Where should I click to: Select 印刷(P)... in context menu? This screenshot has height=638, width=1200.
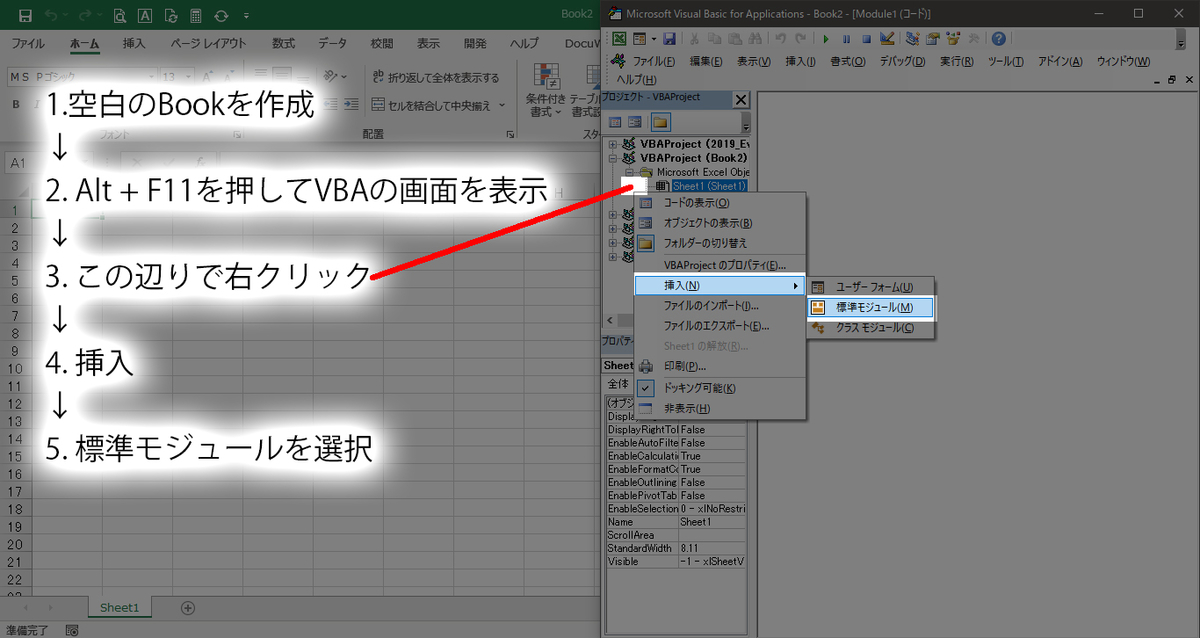(720, 366)
